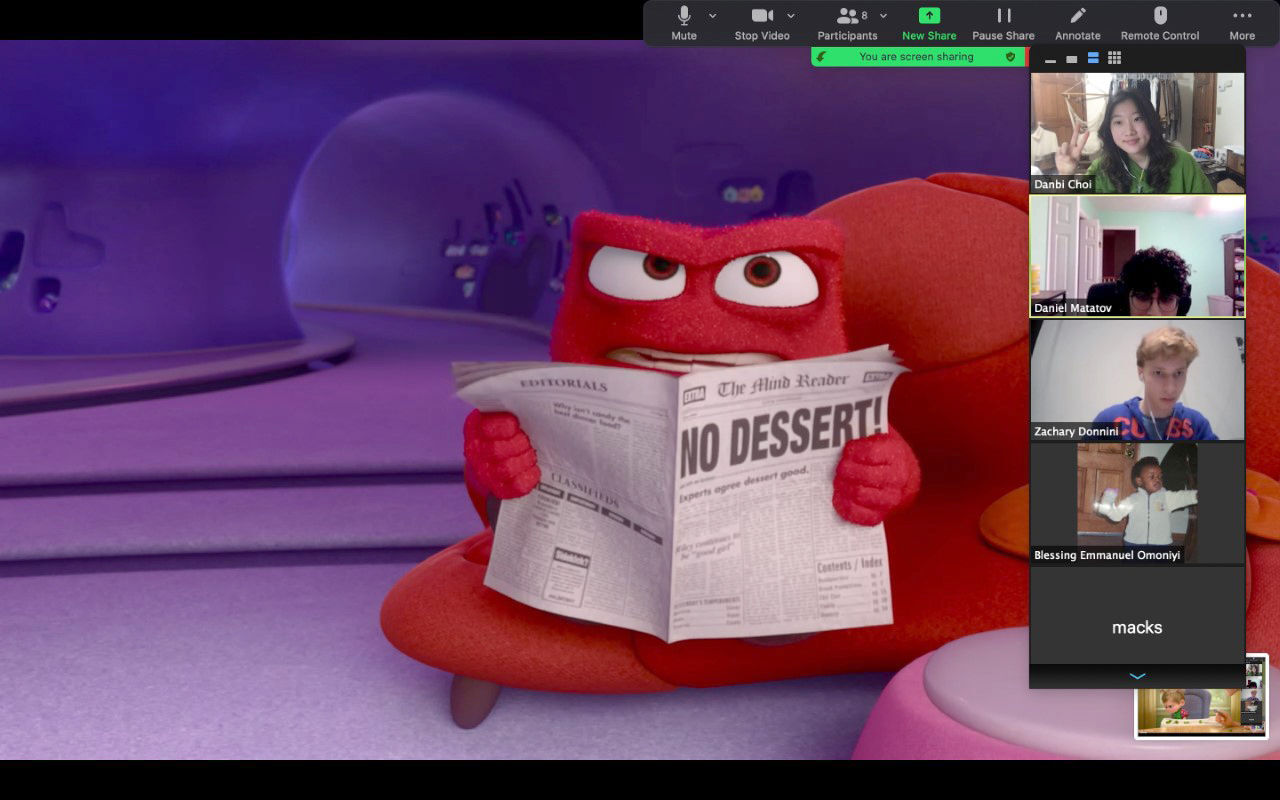Select the 'macks' participant tile
The image size is (1280, 800).
point(1138,615)
